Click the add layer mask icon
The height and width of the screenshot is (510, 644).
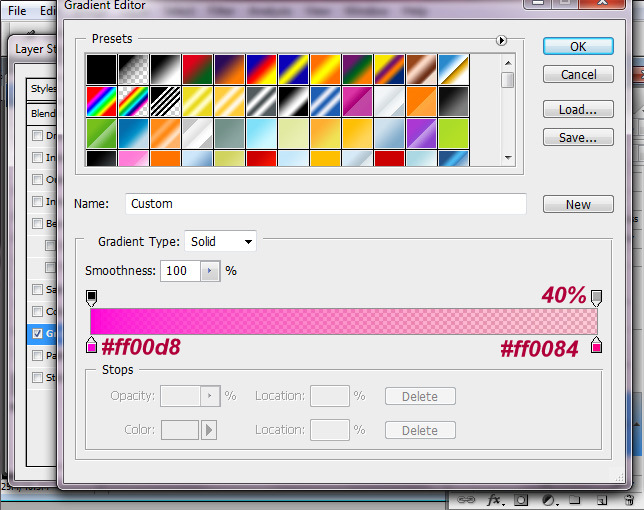tap(521, 499)
